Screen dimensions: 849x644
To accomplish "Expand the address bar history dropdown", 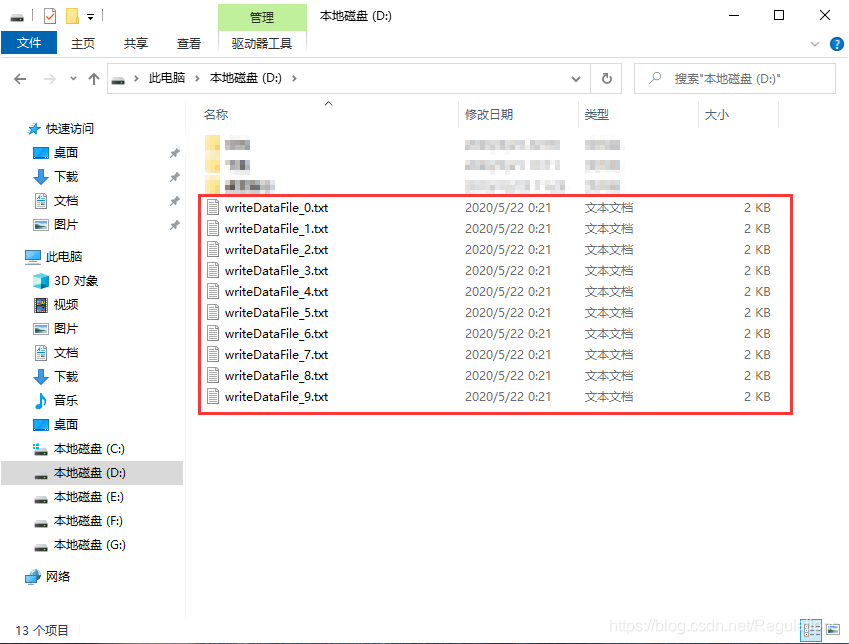I will [576, 78].
